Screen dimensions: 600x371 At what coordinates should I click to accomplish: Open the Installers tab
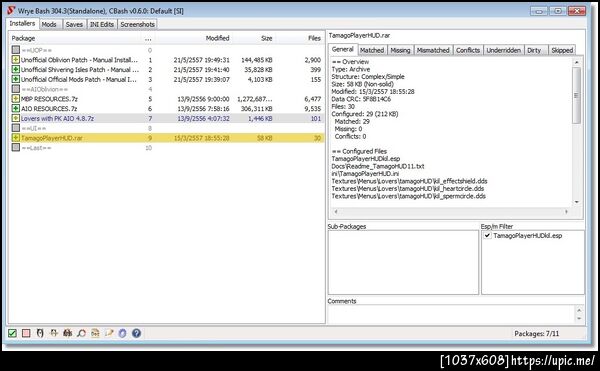coord(22,24)
